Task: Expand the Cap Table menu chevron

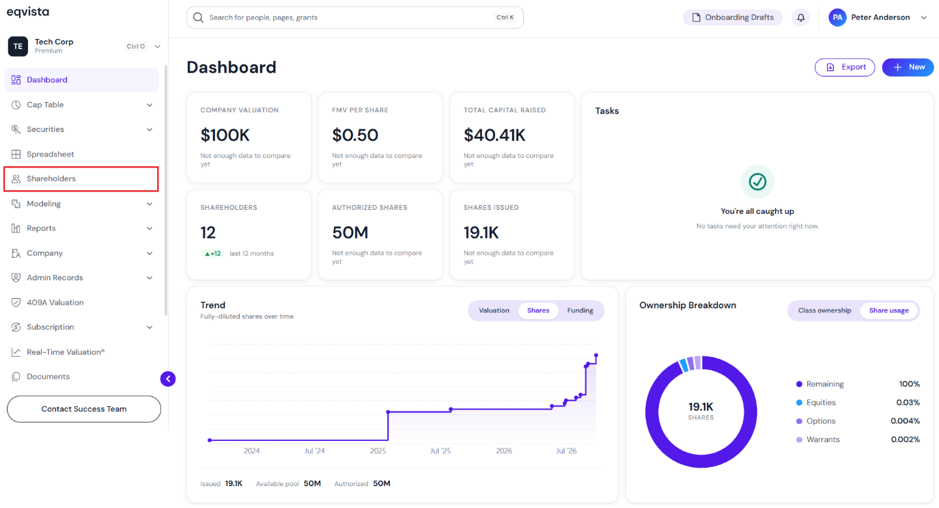Action: pyautogui.click(x=149, y=105)
